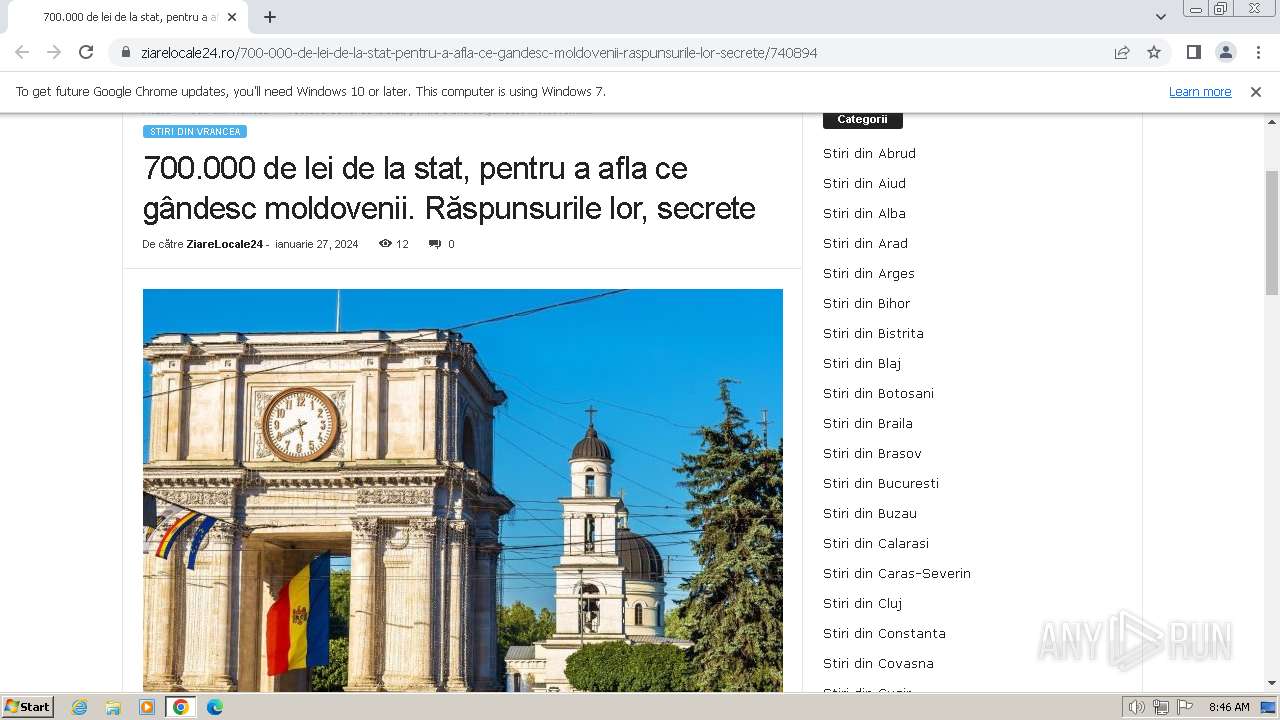
Task: Open File Explorer from the taskbar
Action: click(x=113, y=707)
